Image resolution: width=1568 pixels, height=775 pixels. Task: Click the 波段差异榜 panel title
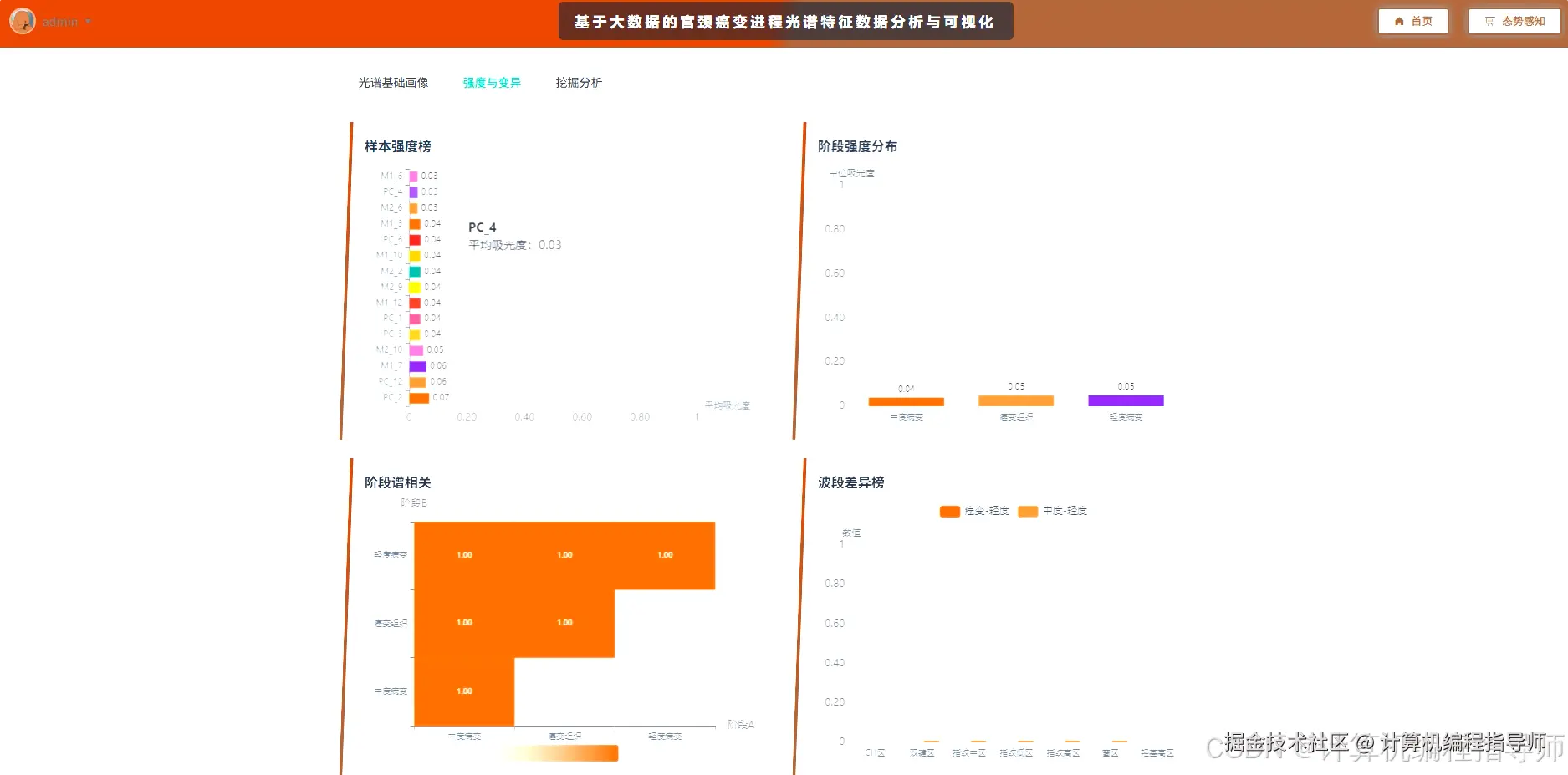(851, 482)
